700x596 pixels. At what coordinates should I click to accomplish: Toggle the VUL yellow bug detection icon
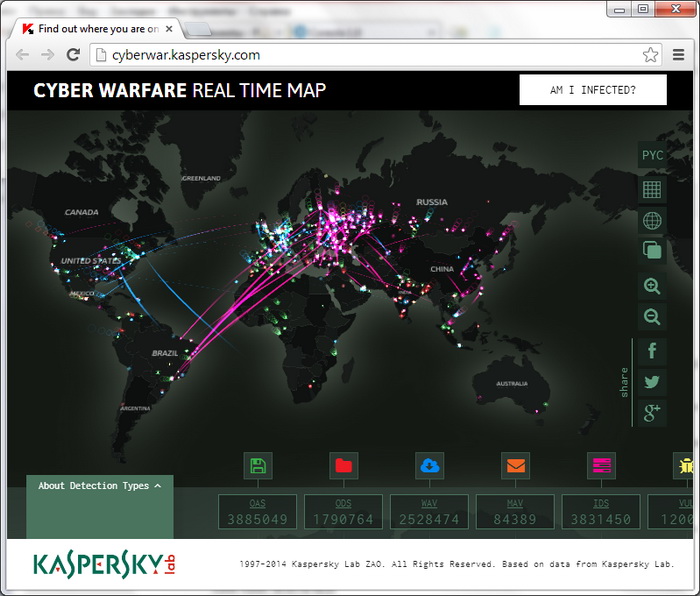point(683,466)
